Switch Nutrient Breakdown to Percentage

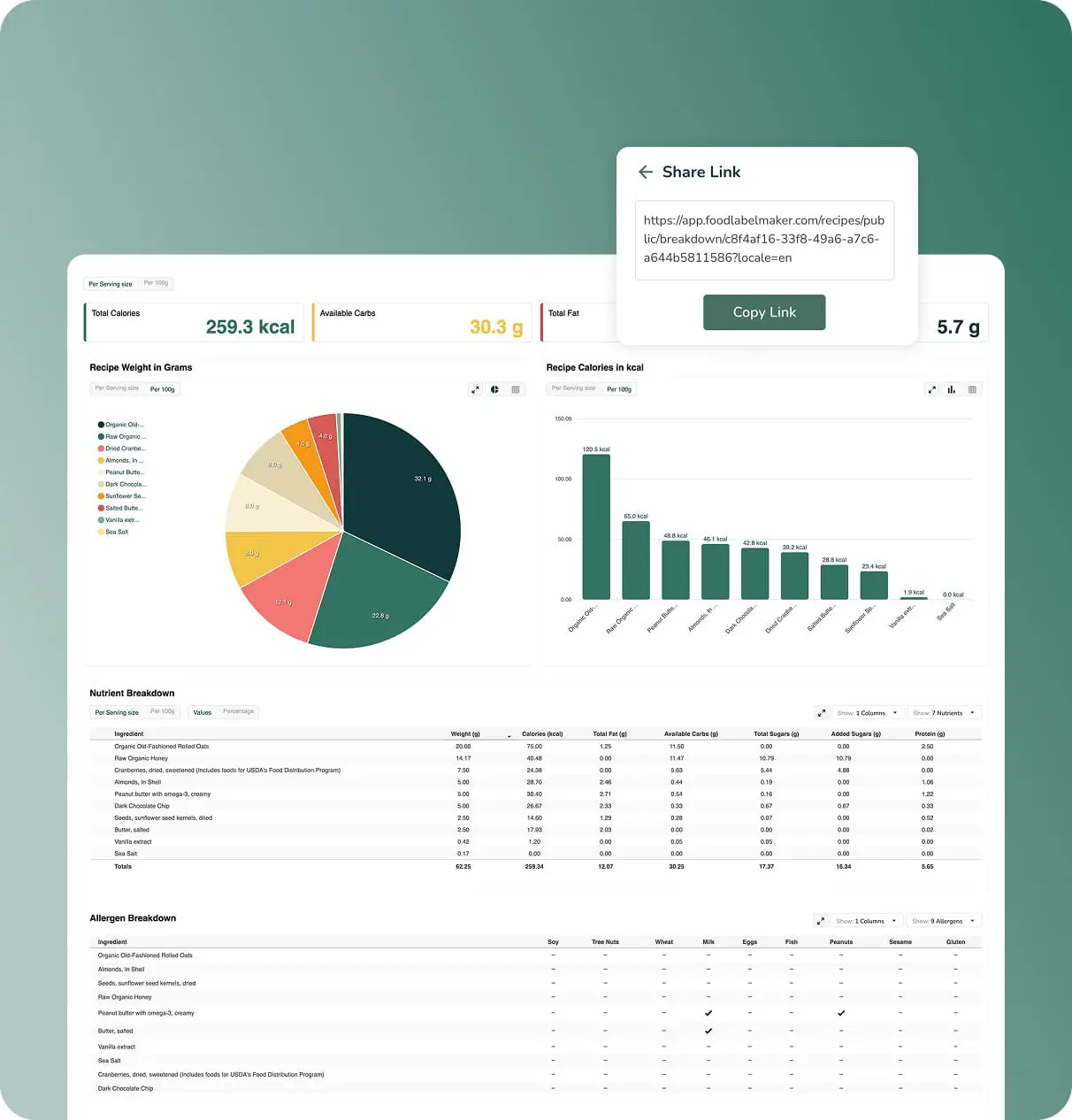238,711
